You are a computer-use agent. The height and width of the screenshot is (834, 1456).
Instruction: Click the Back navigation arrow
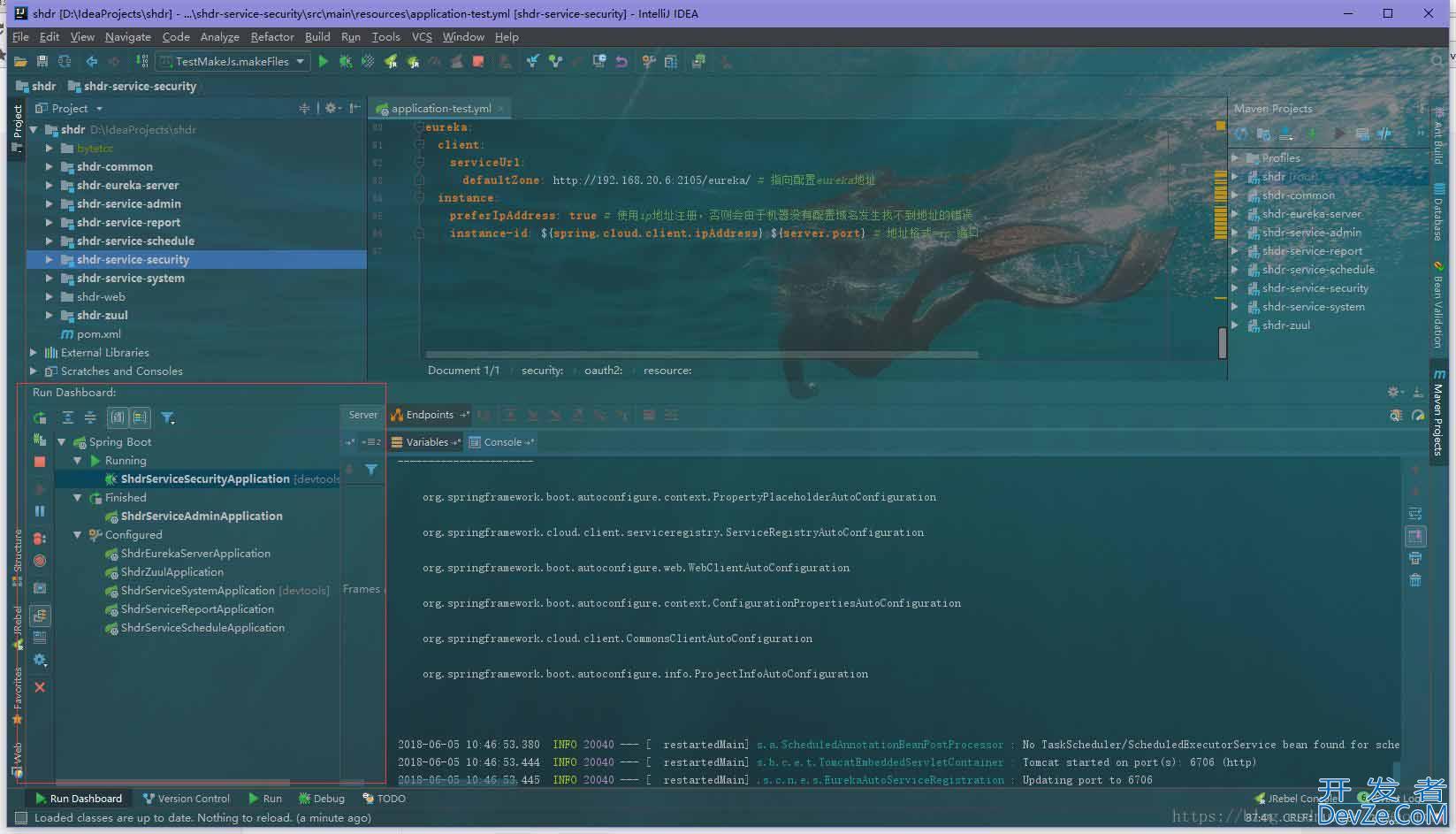tap(91, 61)
